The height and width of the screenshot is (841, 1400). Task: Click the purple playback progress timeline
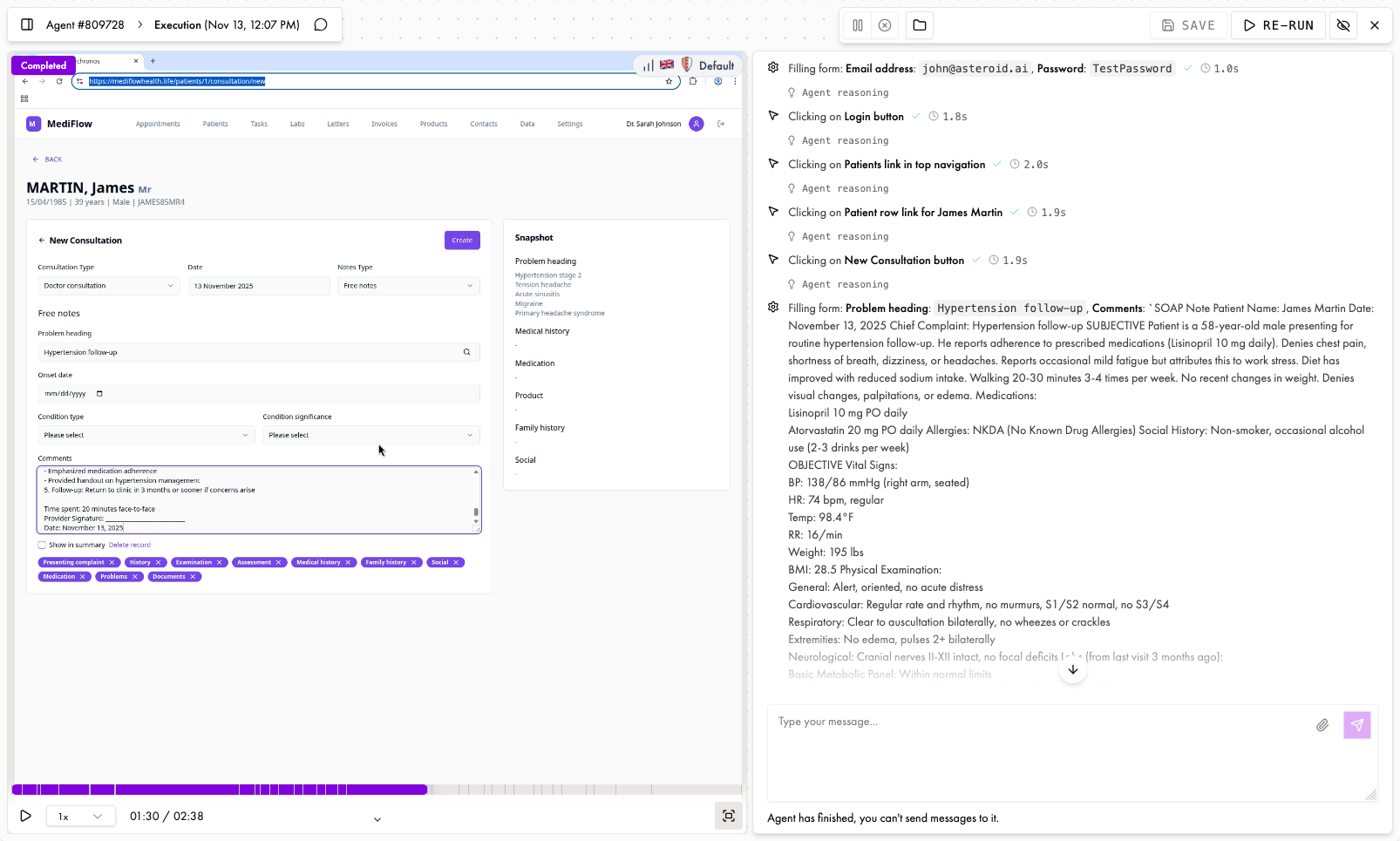[220, 790]
